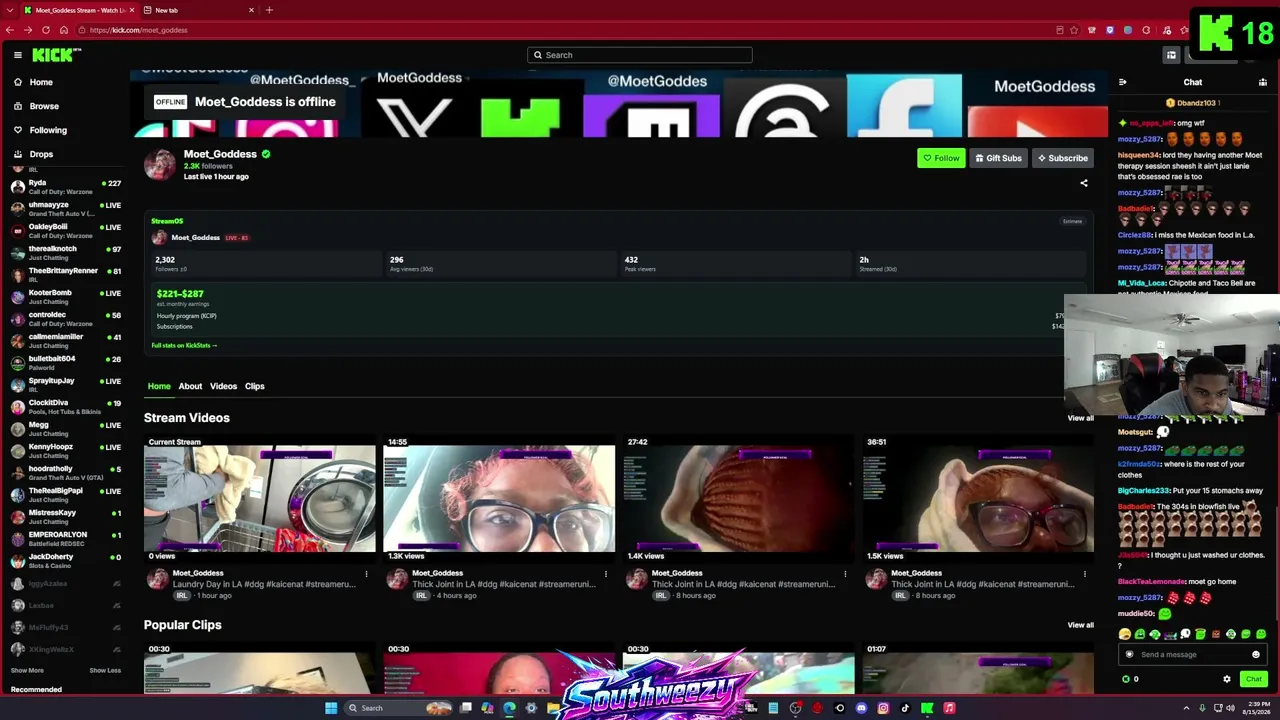Open chat settings gear

(1227, 679)
